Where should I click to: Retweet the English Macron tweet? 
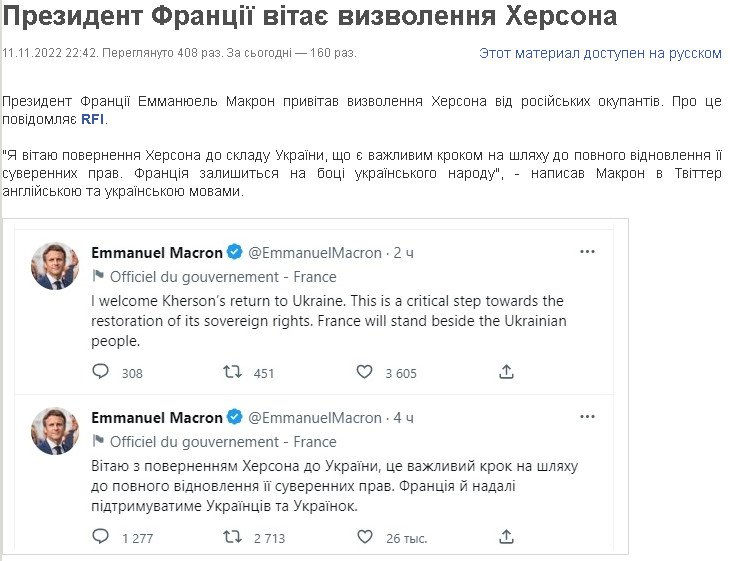pos(232,372)
